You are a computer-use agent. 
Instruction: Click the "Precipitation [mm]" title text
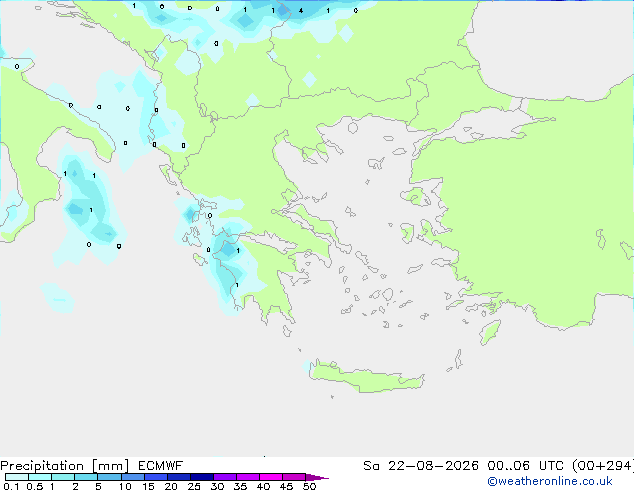click(x=65, y=466)
